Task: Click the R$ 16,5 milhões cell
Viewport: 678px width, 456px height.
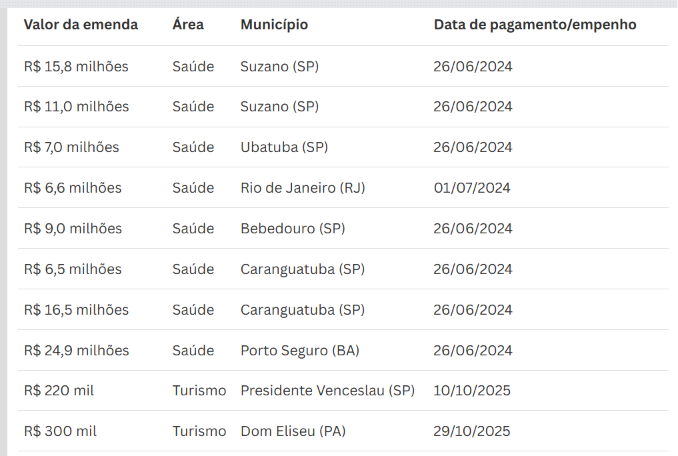Action: (76, 309)
